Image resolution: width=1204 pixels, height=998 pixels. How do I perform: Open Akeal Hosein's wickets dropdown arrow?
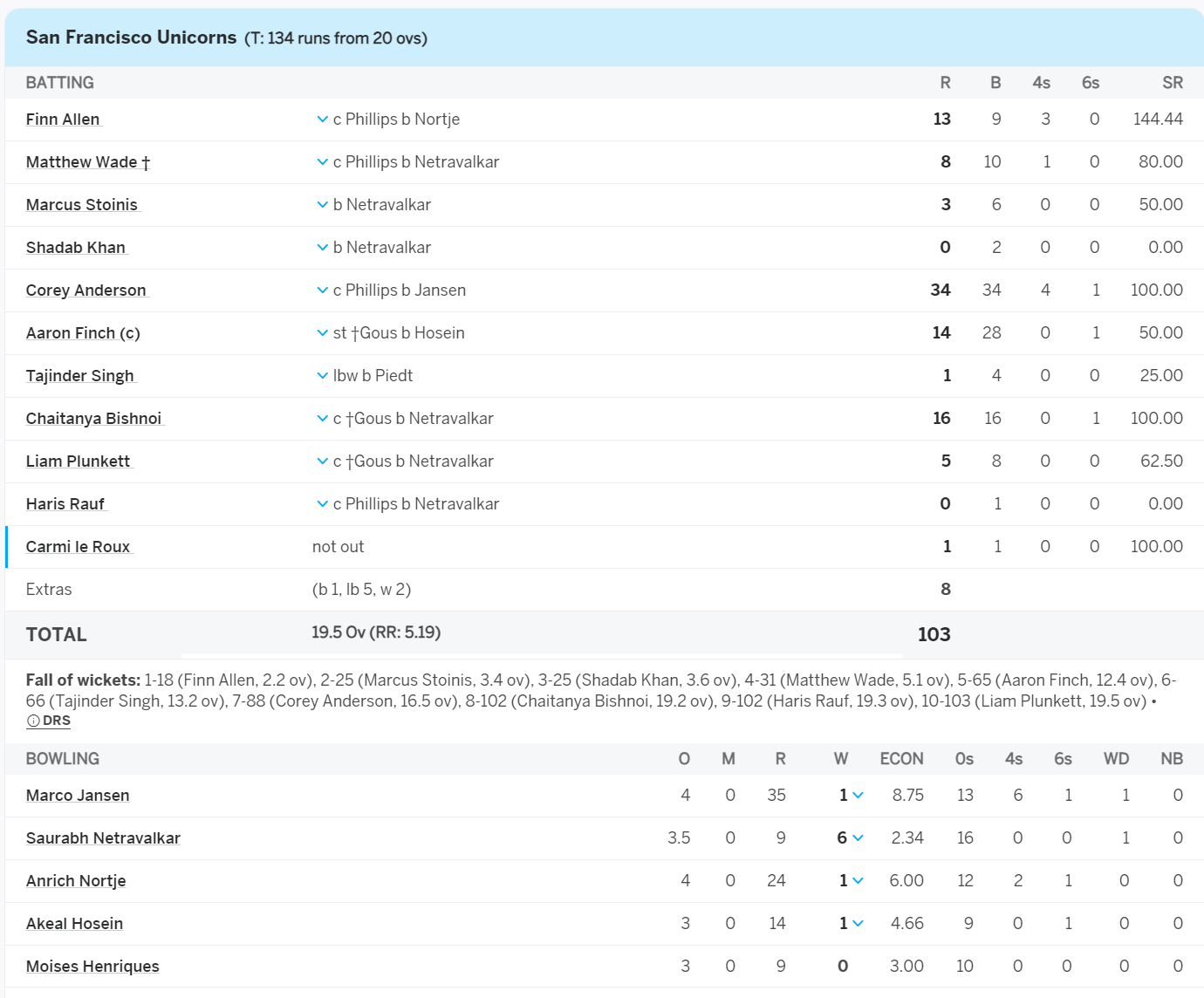pyautogui.click(x=858, y=924)
